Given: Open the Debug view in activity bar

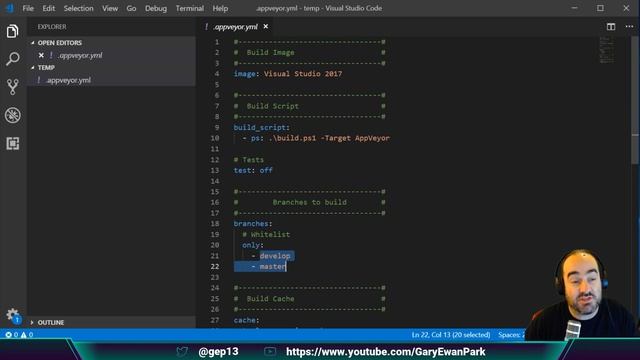Looking at the screenshot, I should pos(13,115).
